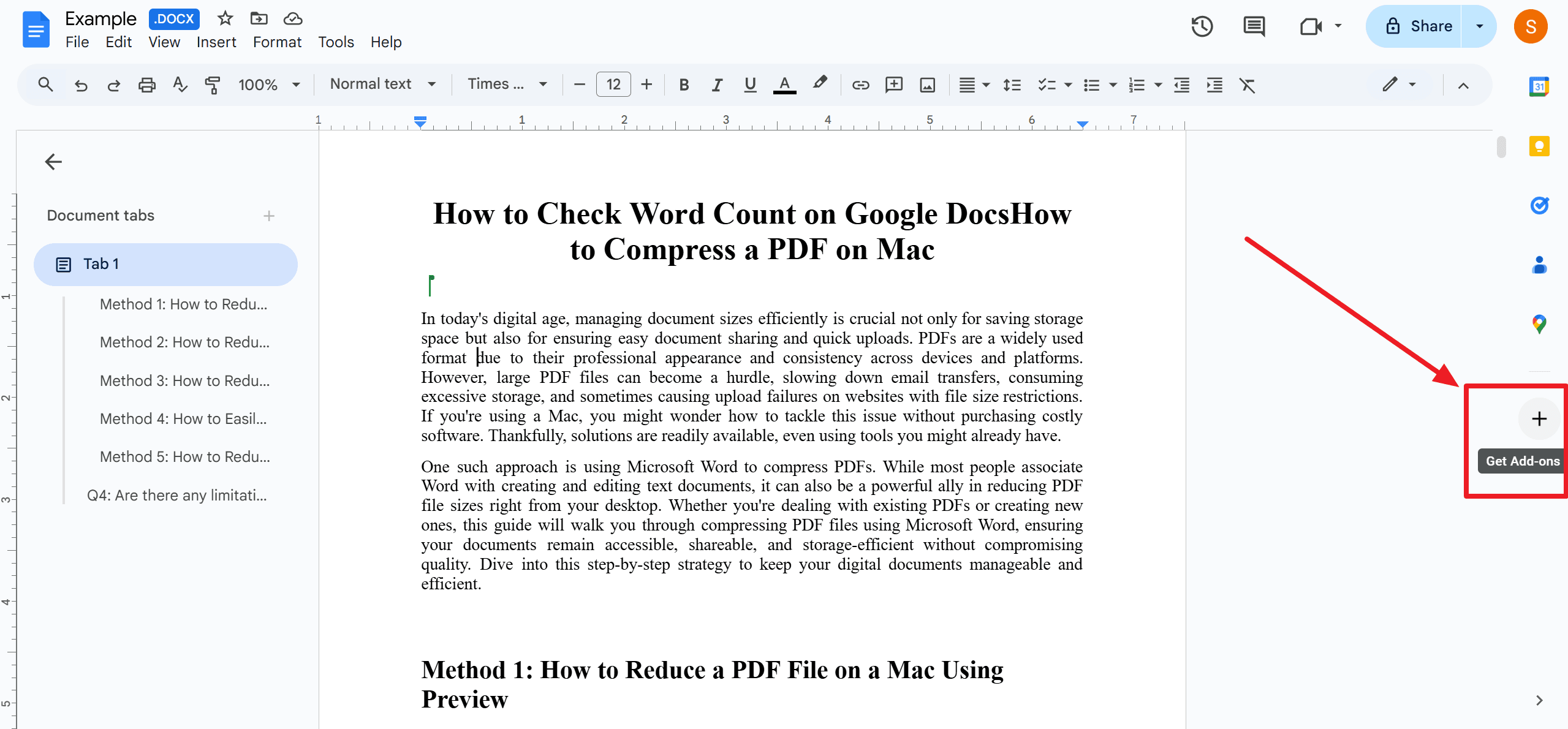Open the Normal text styles dropdown

(x=382, y=84)
